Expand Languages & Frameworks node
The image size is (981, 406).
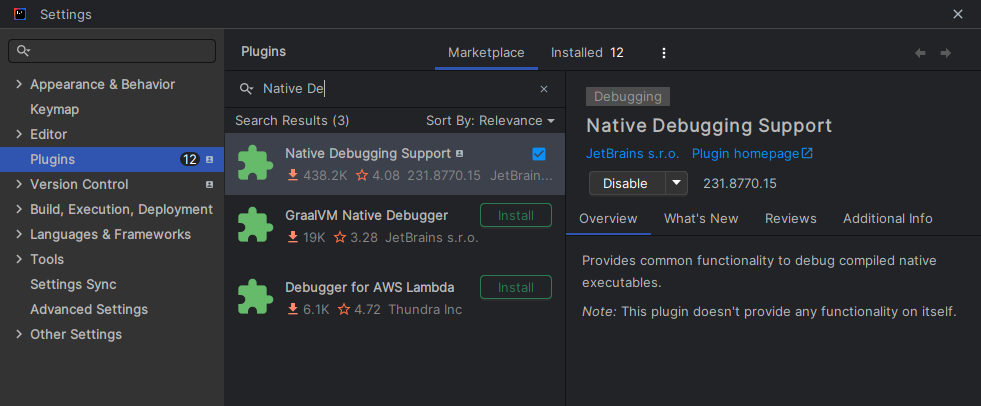coord(19,235)
